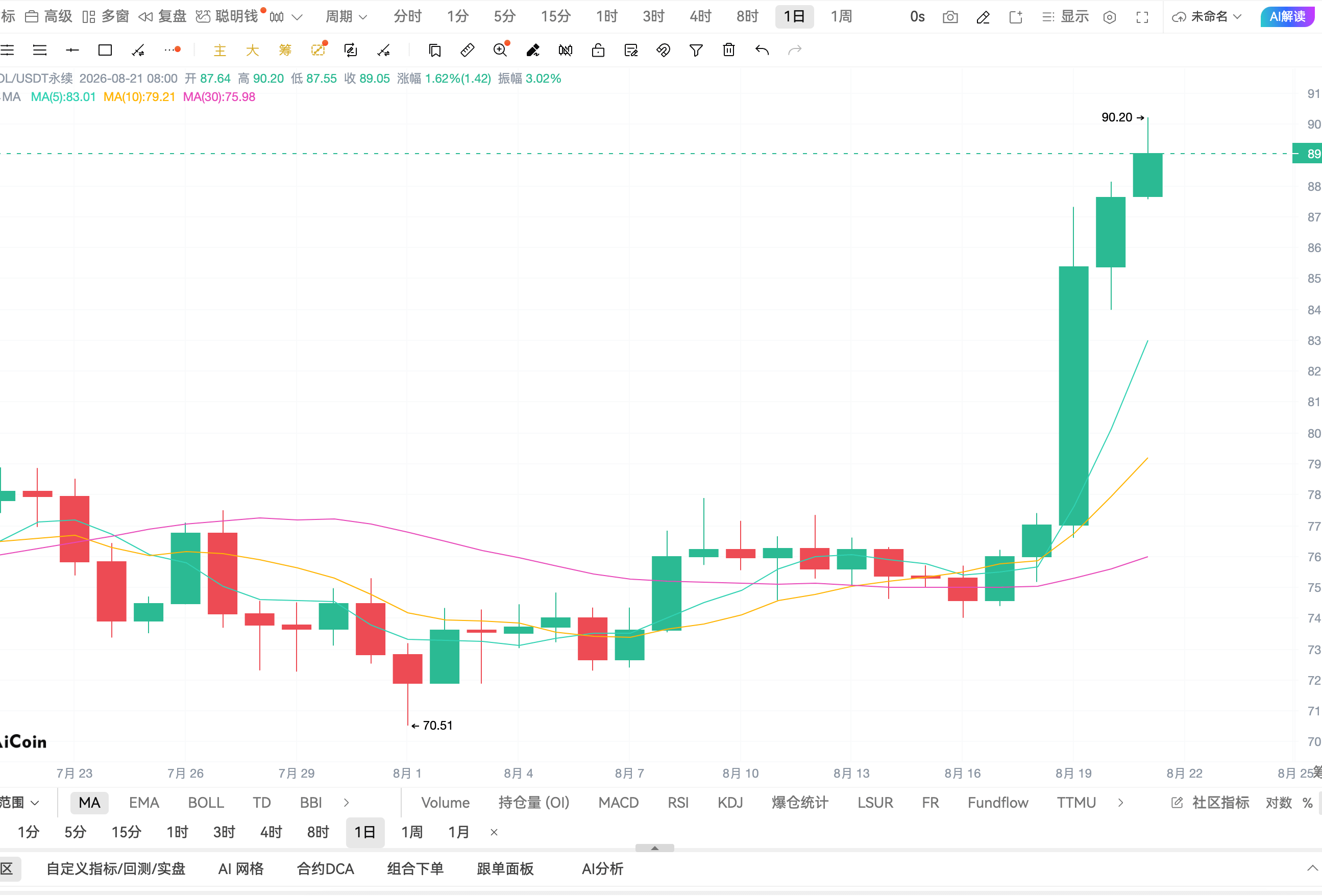
Task: Delete drawings with the trash icon
Action: coord(729,50)
